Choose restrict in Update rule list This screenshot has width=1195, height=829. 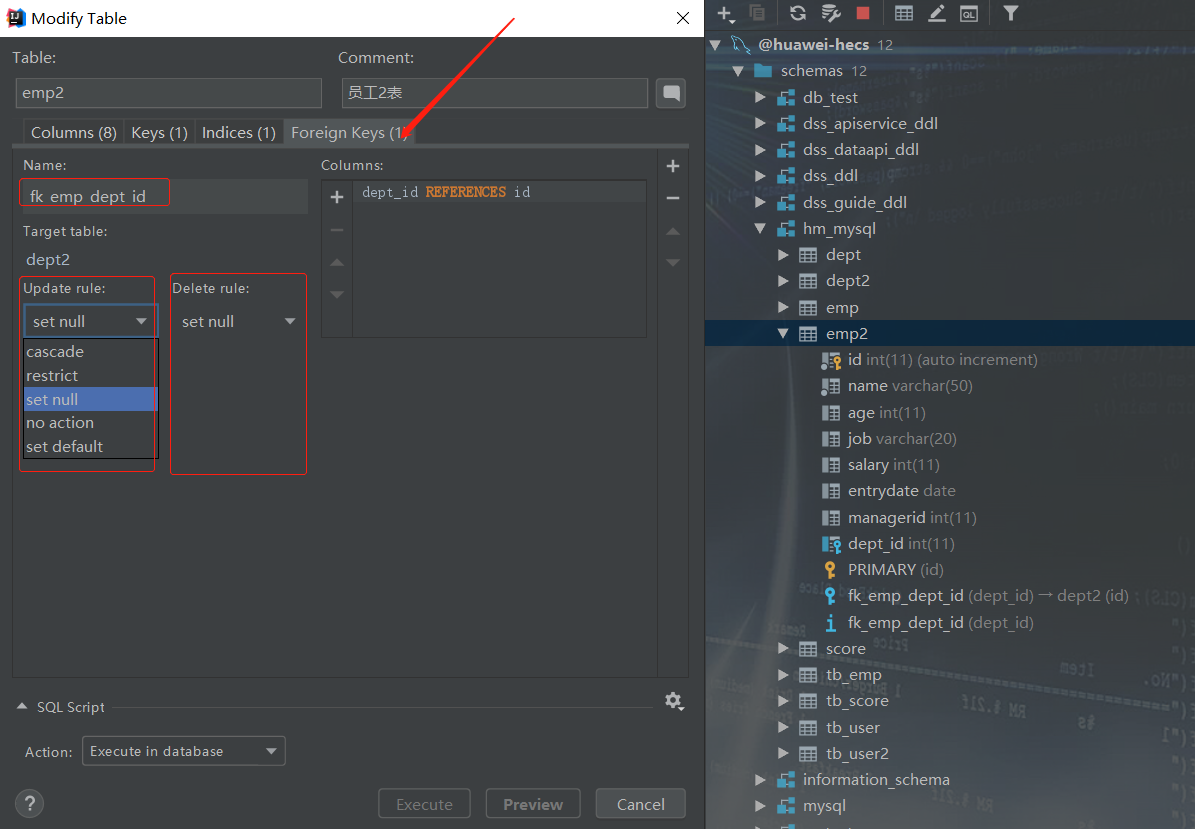pos(91,376)
